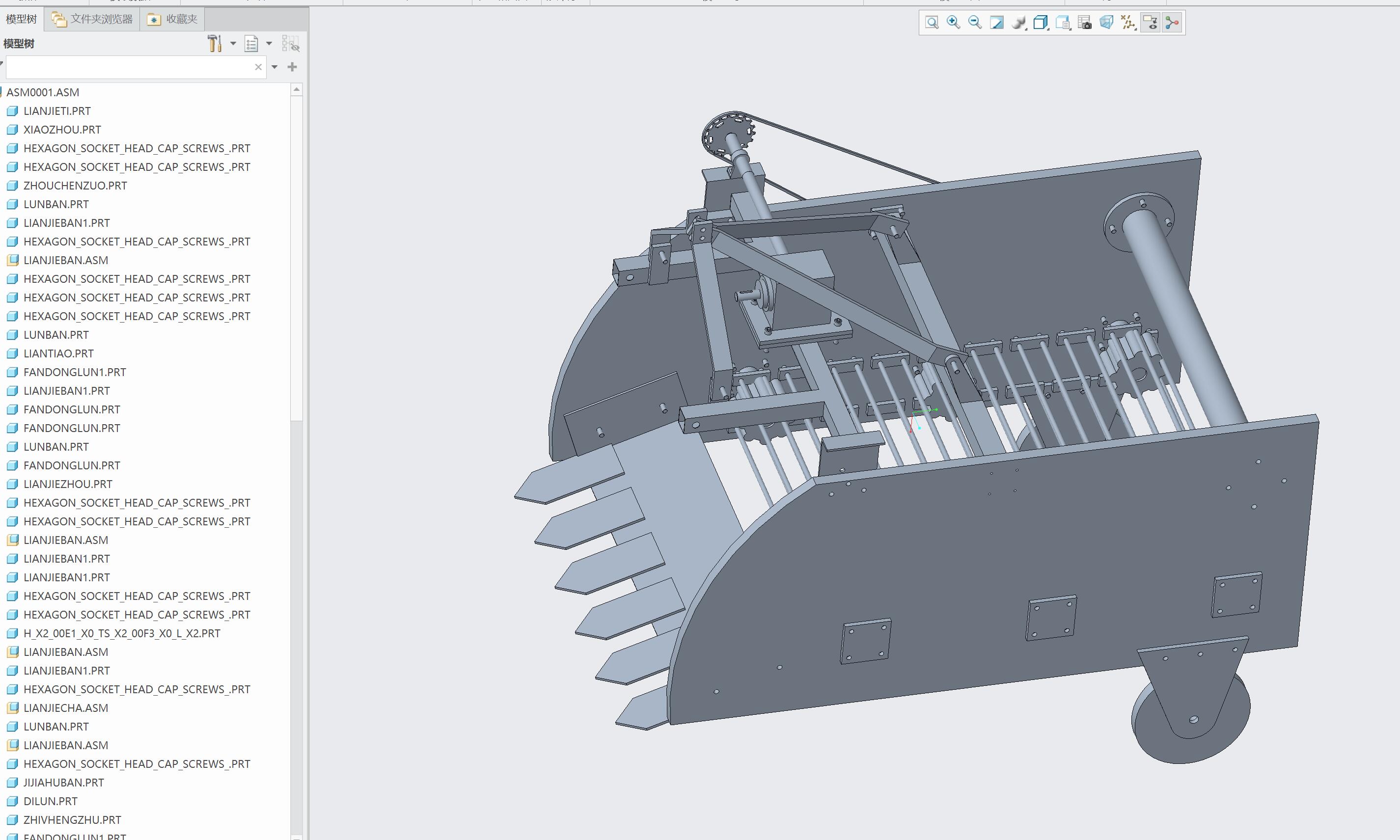Open the dropdown next to the list icon

pyautogui.click(x=269, y=44)
